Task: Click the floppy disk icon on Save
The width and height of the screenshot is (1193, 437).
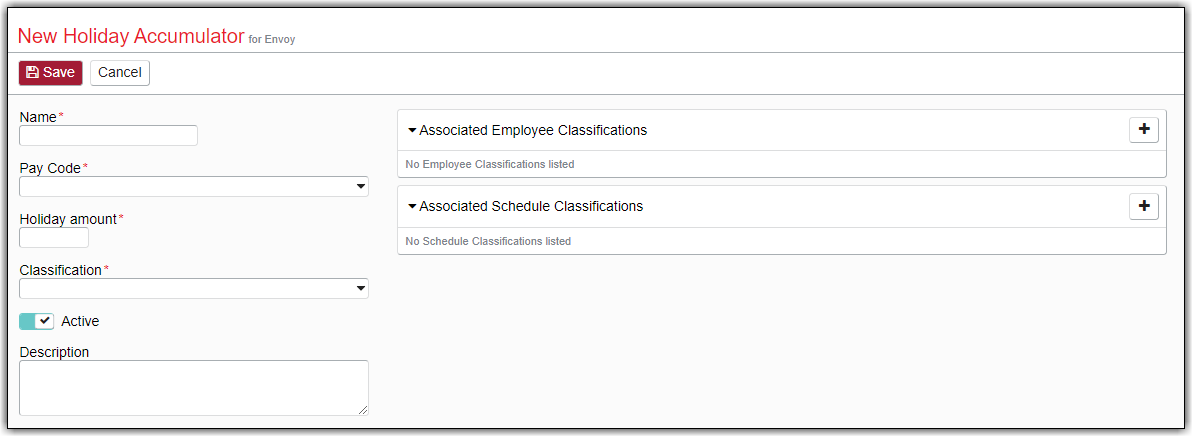Action: click(x=32, y=72)
